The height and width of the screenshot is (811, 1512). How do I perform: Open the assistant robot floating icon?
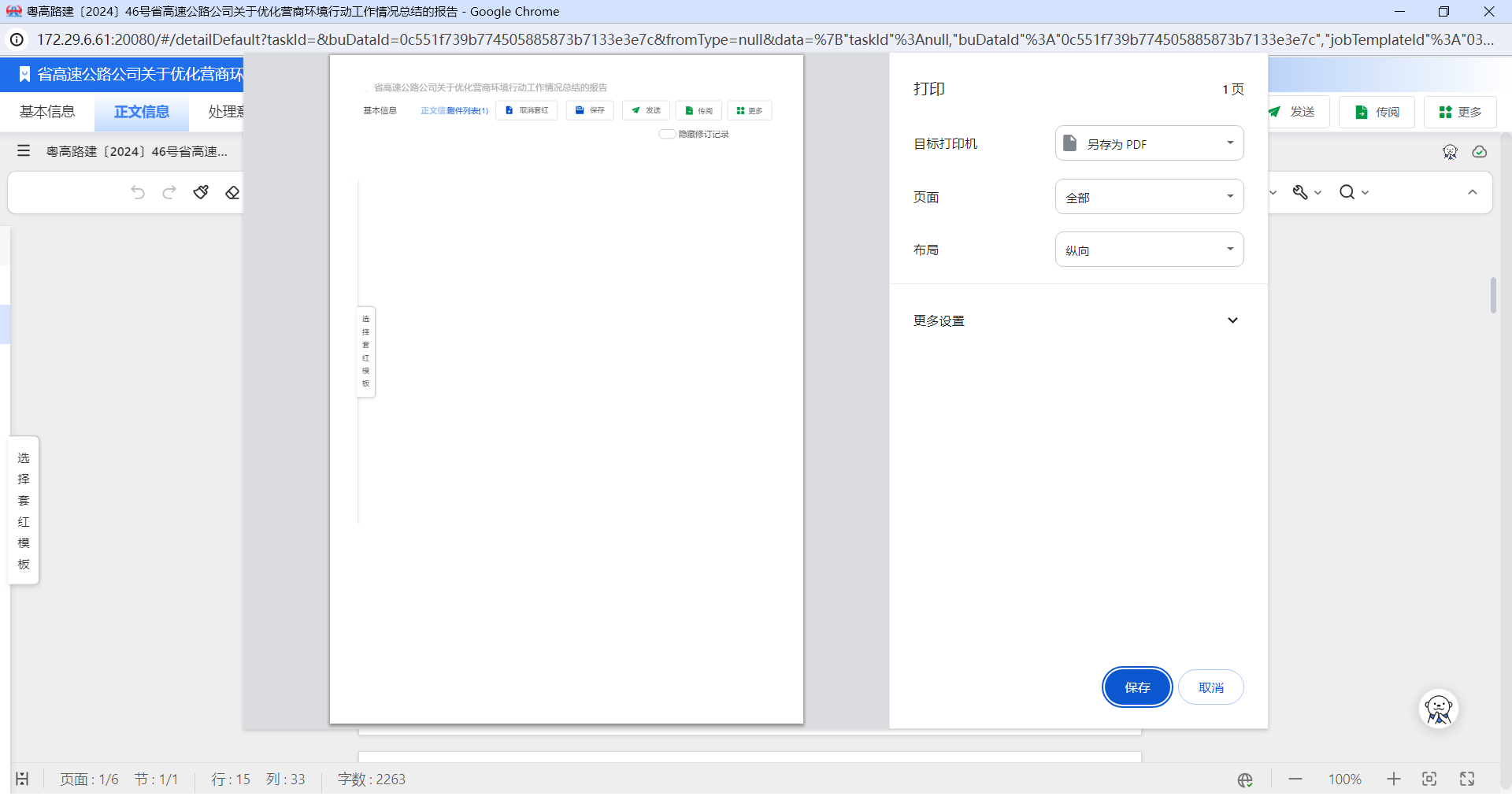(1439, 709)
